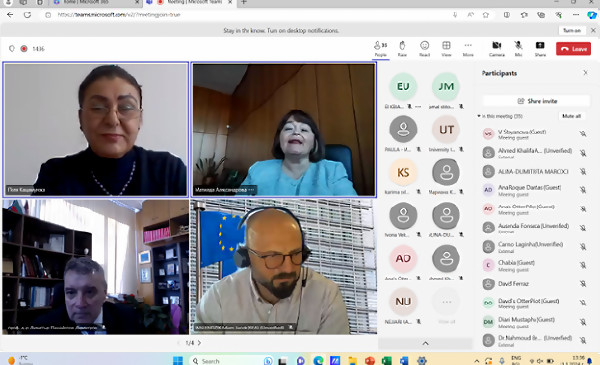Click the Share screen icon
600x365 pixels.
tap(540, 49)
